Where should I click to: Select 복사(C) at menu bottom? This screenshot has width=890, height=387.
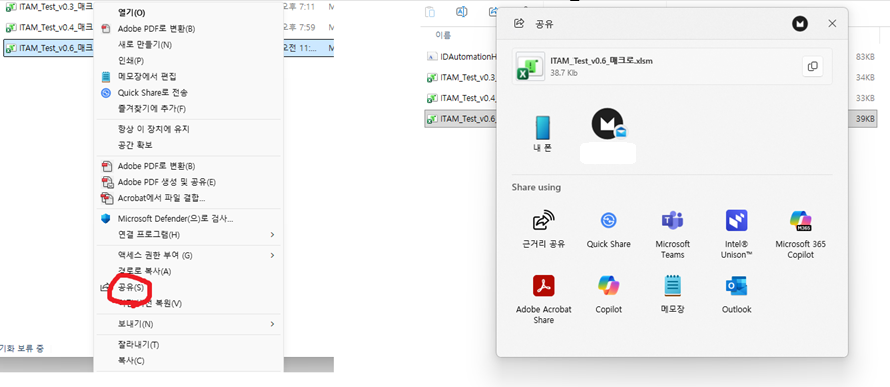pyautogui.click(x=131, y=360)
